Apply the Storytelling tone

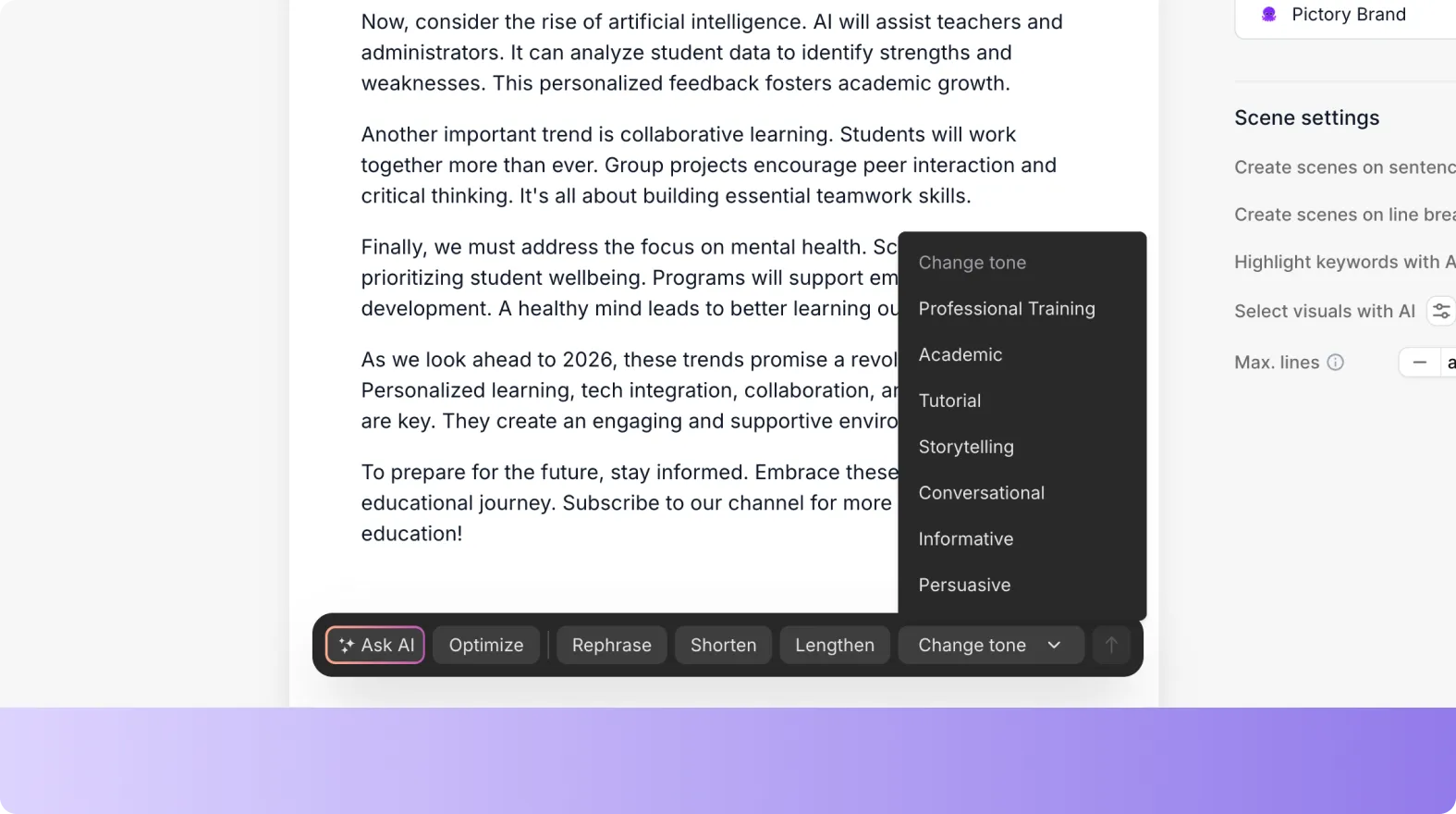pyautogui.click(x=966, y=448)
